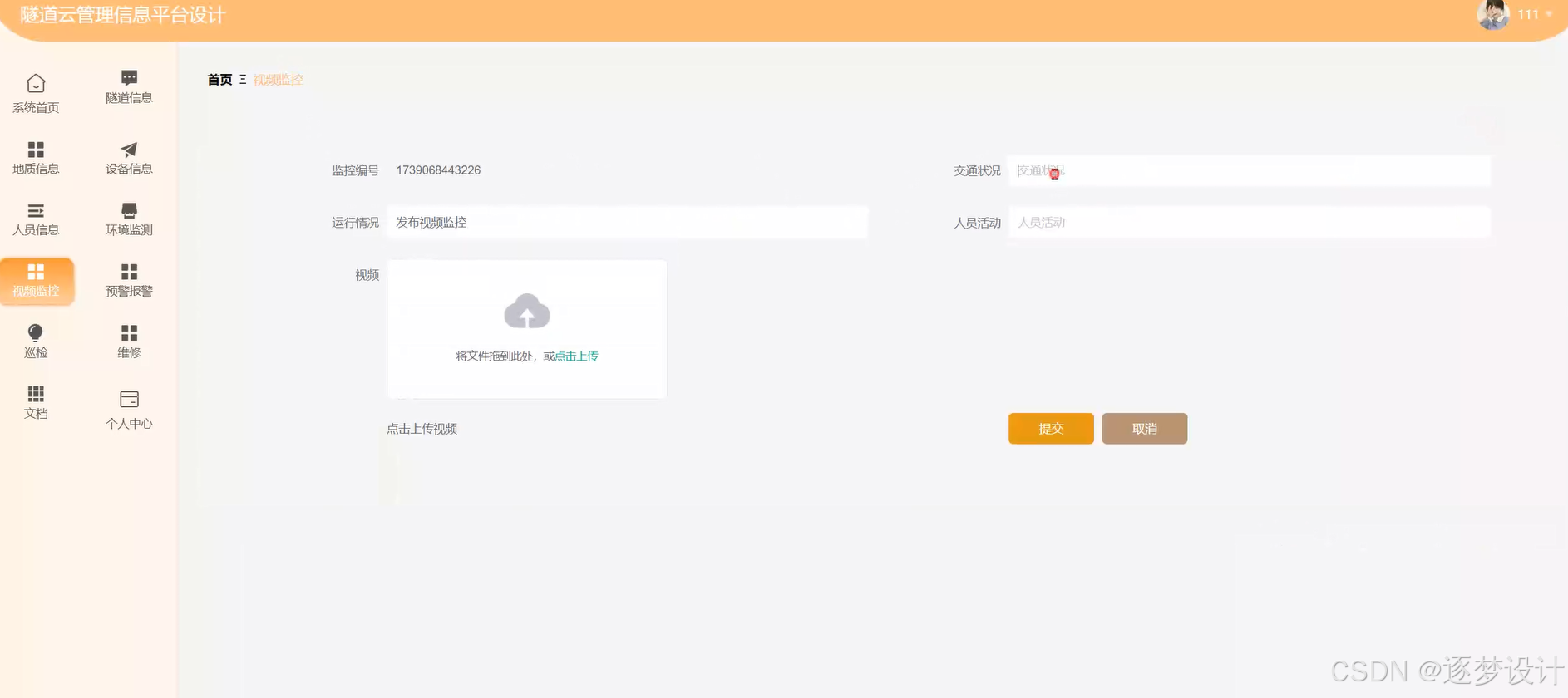The width and height of the screenshot is (1568, 698).
Task: Focus the 交通状况 input field
Action: point(1250,170)
